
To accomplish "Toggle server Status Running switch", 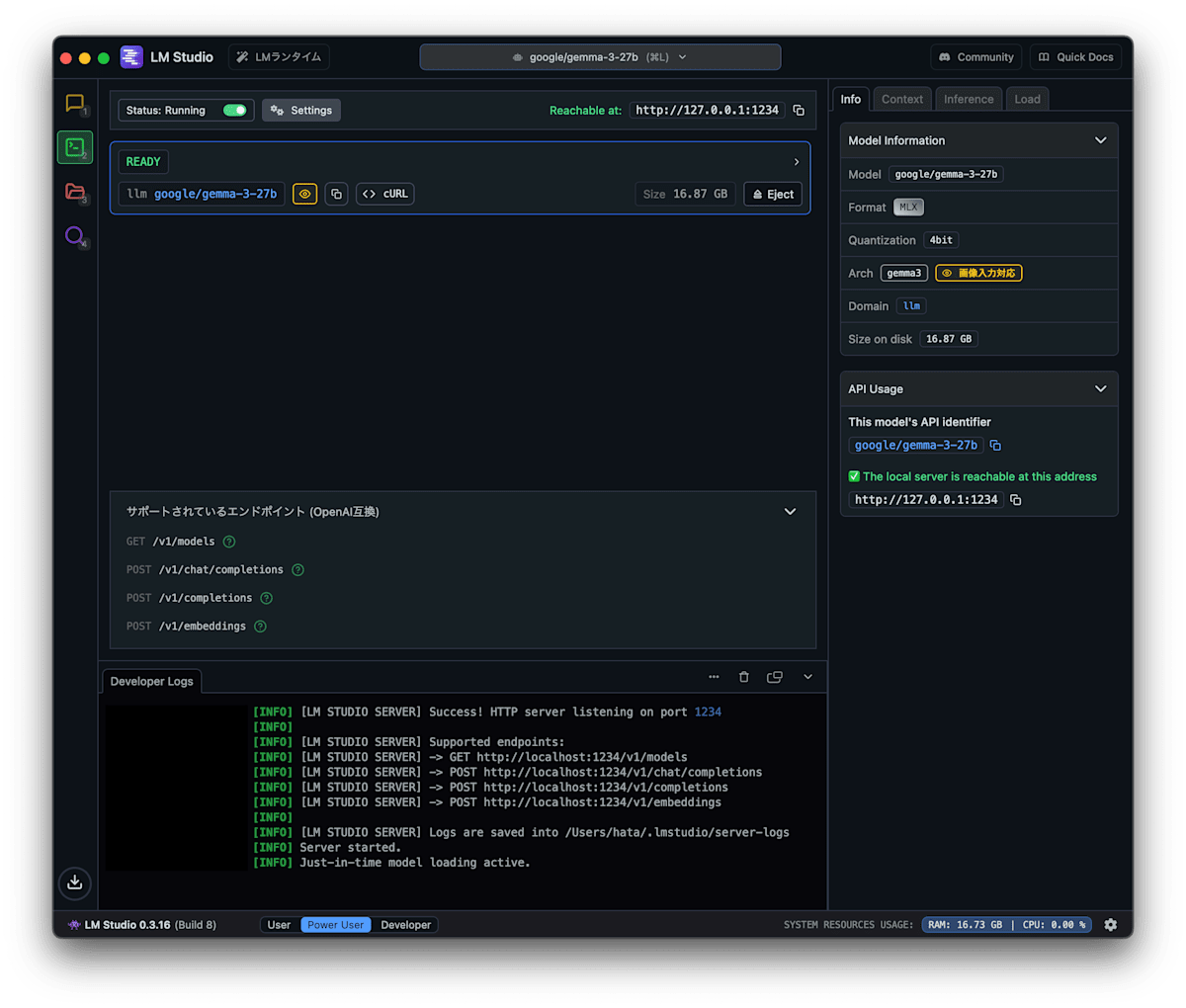I will pyautogui.click(x=234, y=111).
